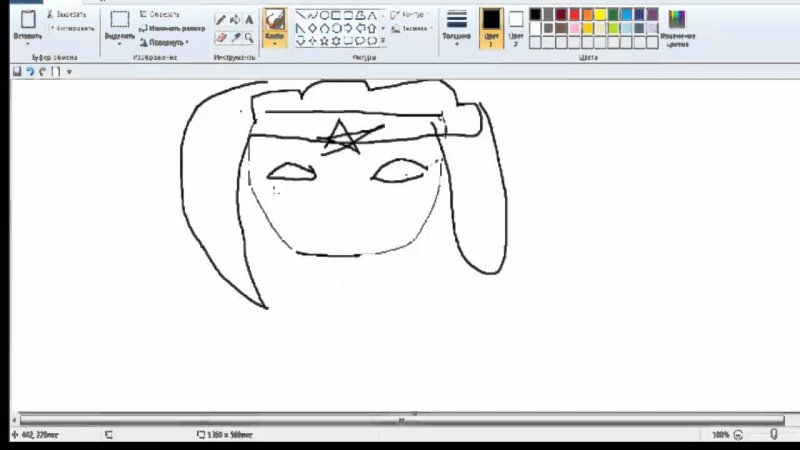
Task: Click the Paste (Вставить) clipboard icon
Action: point(28,19)
